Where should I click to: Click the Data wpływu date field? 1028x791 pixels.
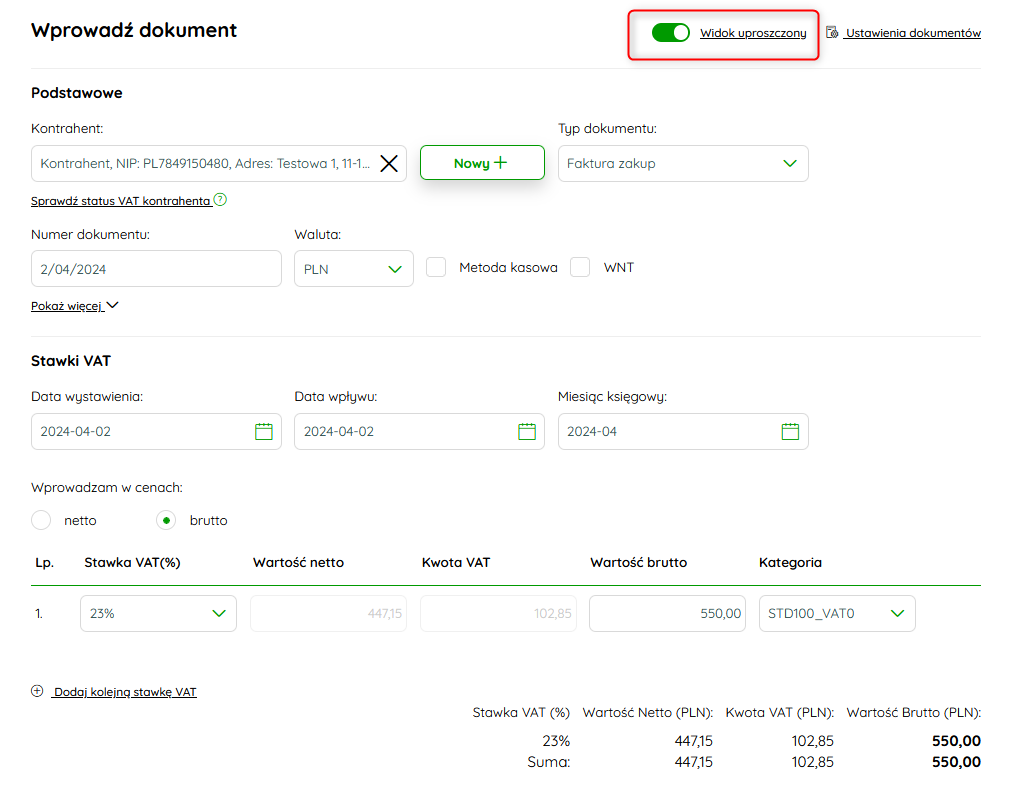tap(420, 431)
